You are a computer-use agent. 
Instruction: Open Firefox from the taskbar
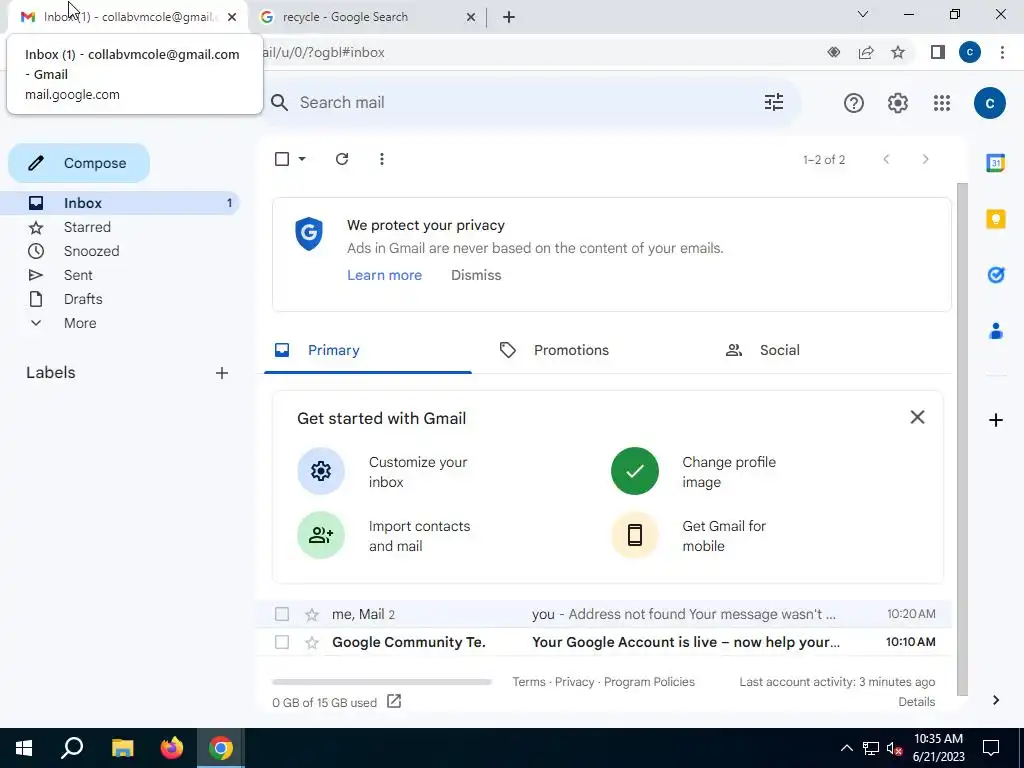172,748
